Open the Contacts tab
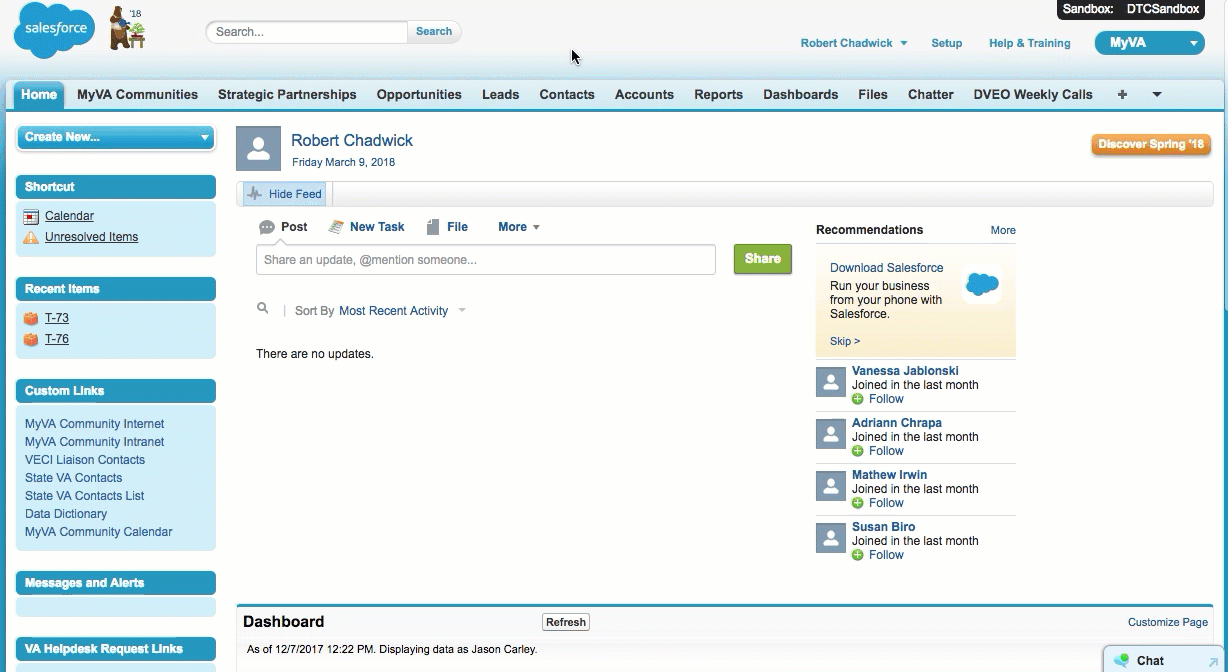 (x=567, y=95)
